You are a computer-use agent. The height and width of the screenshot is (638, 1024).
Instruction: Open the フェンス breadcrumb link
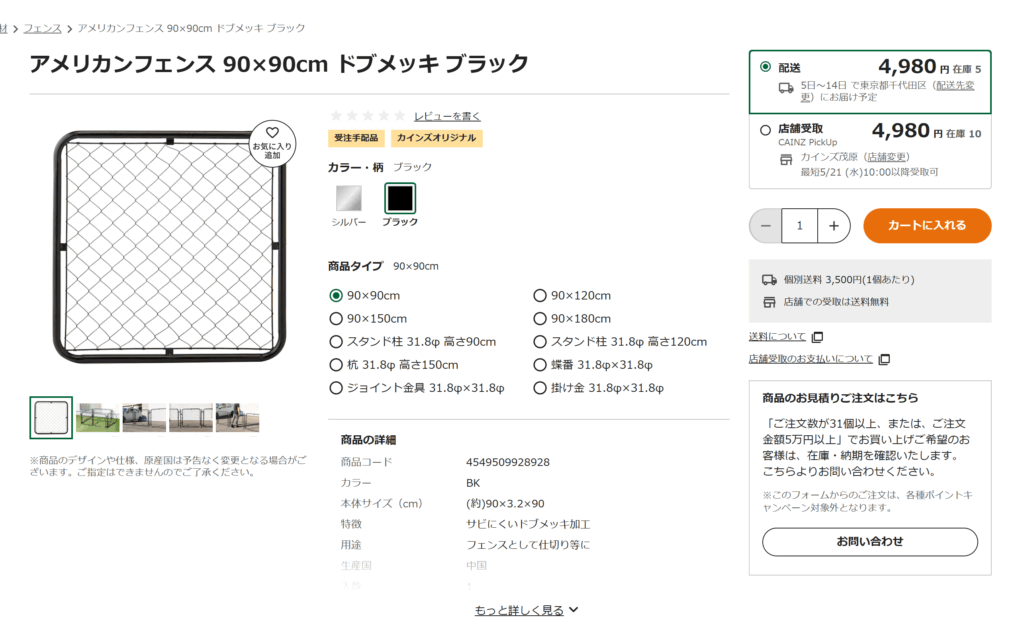point(42,28)
